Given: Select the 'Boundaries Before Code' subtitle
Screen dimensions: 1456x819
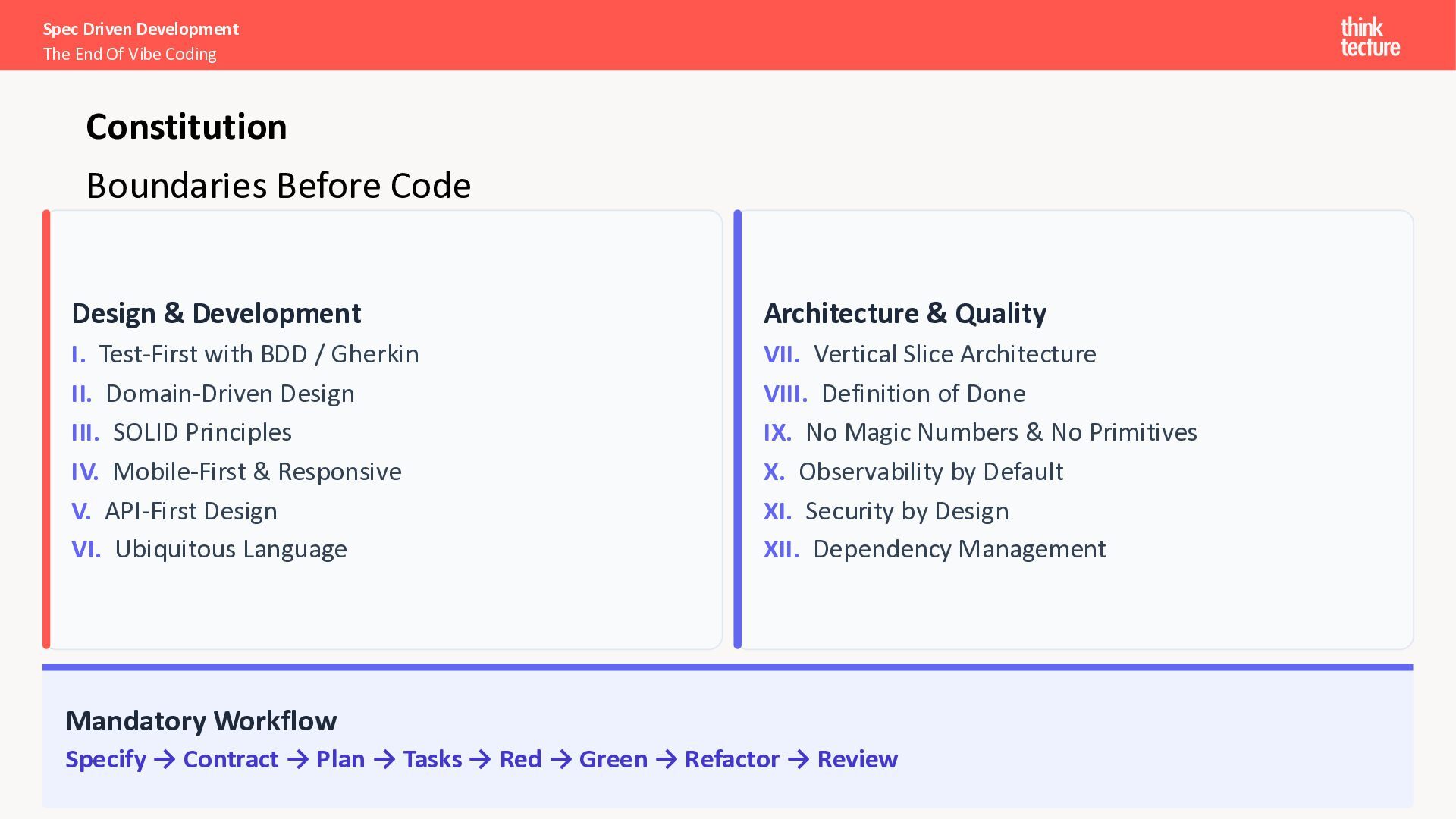Looking at the screenshot, I should pyautogui.click(x=278, y=186).
